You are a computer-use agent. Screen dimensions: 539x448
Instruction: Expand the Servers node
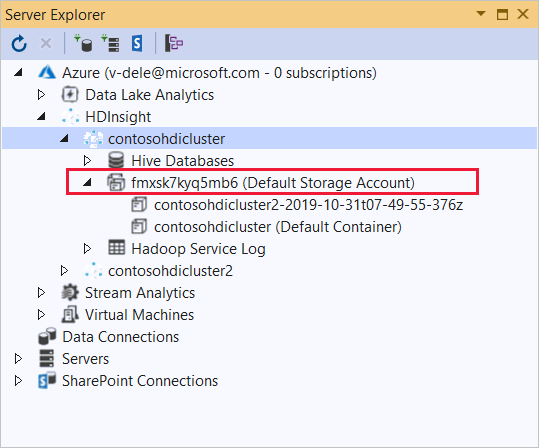click(18, 359)
